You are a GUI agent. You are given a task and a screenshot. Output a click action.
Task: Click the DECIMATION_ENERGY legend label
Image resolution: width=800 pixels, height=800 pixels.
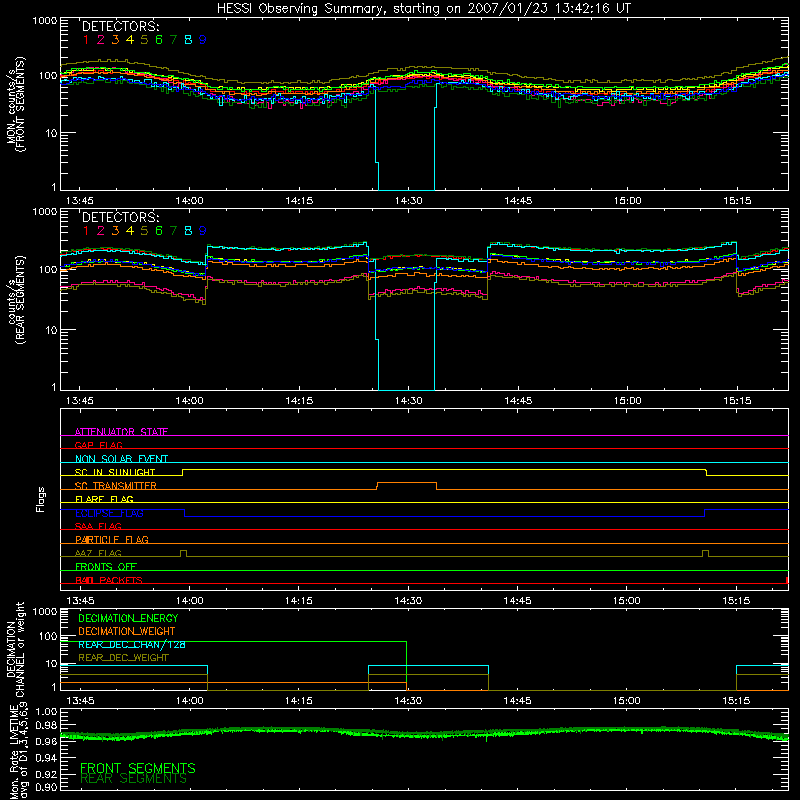coord(128,618)
